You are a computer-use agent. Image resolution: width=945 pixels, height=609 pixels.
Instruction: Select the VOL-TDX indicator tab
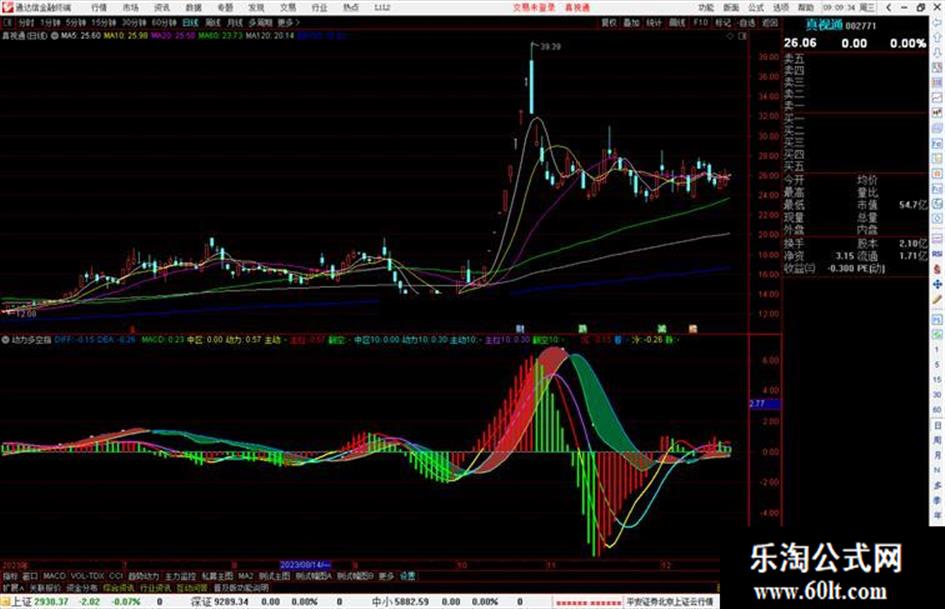[x=88, y=576]
